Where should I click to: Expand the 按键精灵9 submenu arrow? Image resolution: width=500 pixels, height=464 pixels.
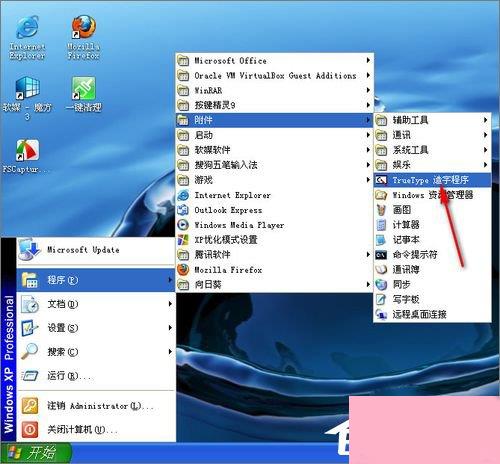pyautogui.click(x=368, y=105)
